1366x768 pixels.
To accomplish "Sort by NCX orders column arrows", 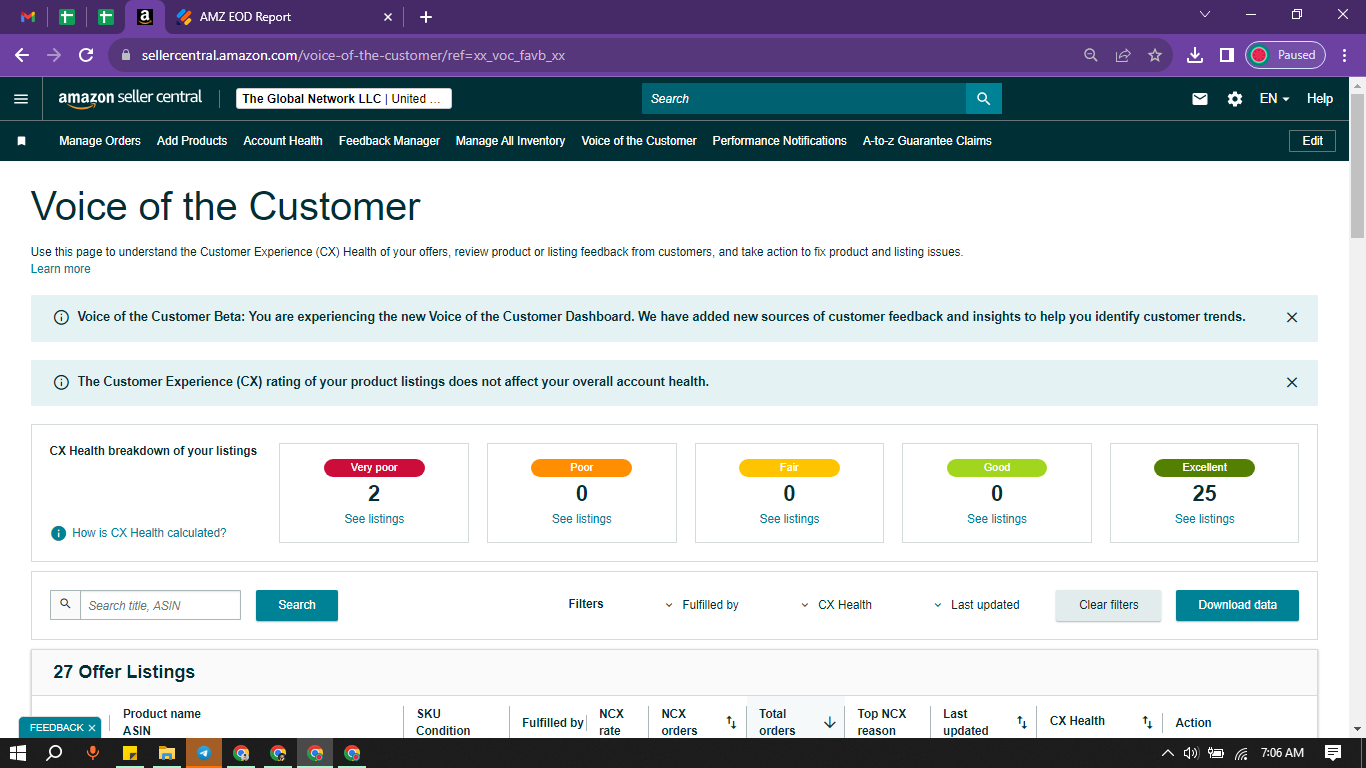I will (x=731, y=722).
